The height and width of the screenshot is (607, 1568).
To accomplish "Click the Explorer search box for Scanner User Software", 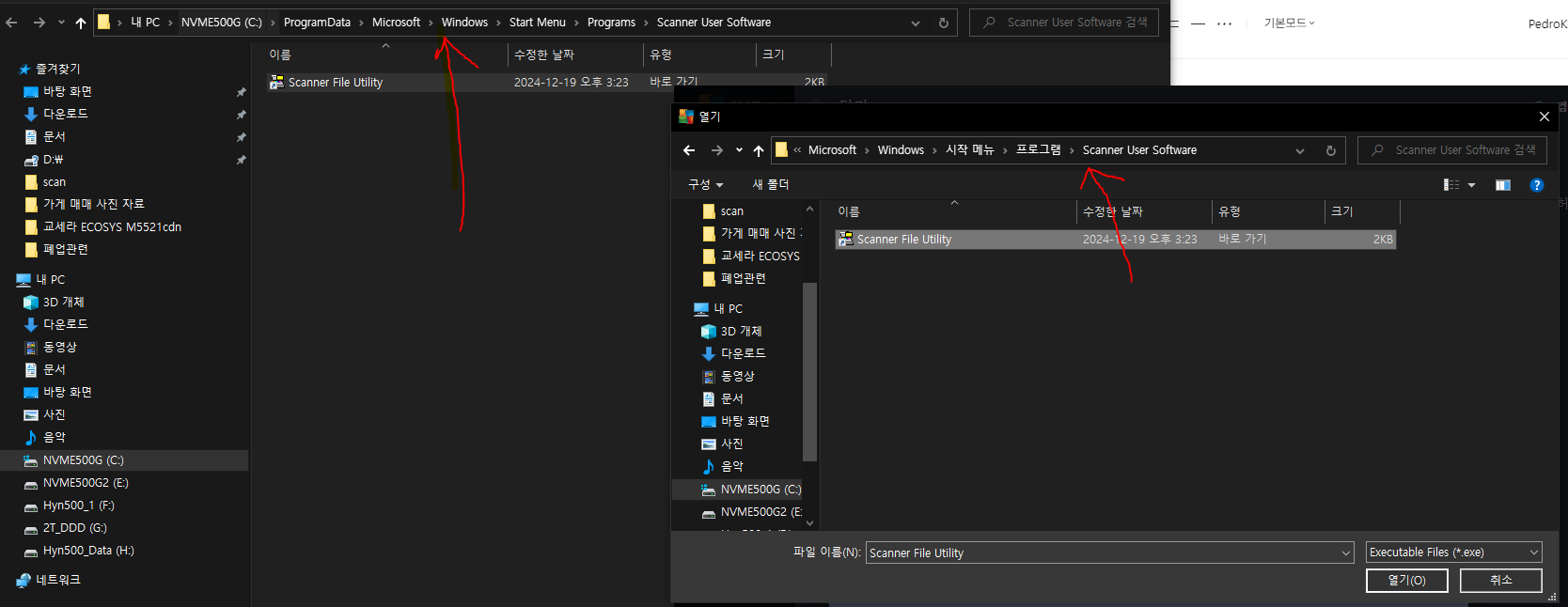I will (1064, 23).
